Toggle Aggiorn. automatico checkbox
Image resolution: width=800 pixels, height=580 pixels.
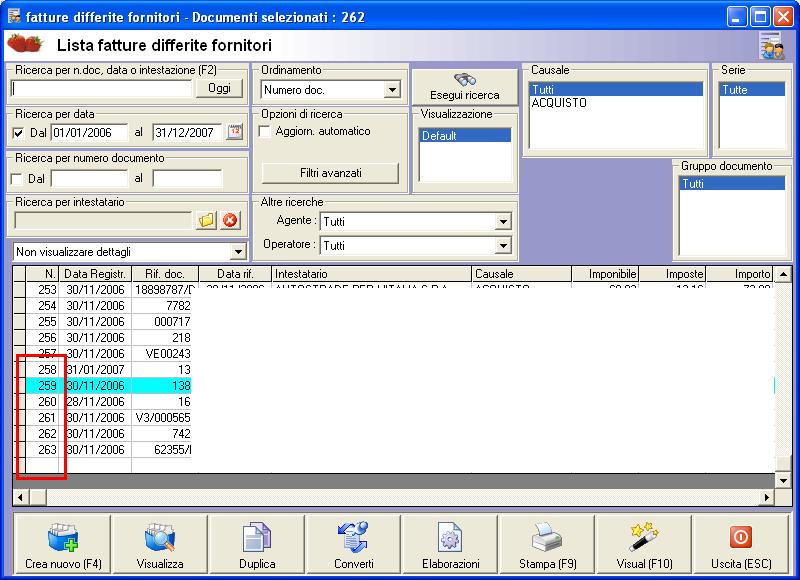tap(265, 131)
